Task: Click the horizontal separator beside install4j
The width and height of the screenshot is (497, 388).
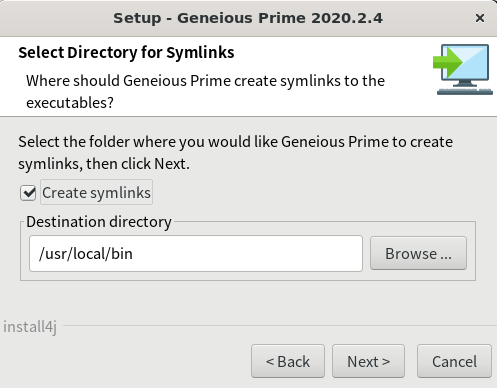Action: (280, 326)
